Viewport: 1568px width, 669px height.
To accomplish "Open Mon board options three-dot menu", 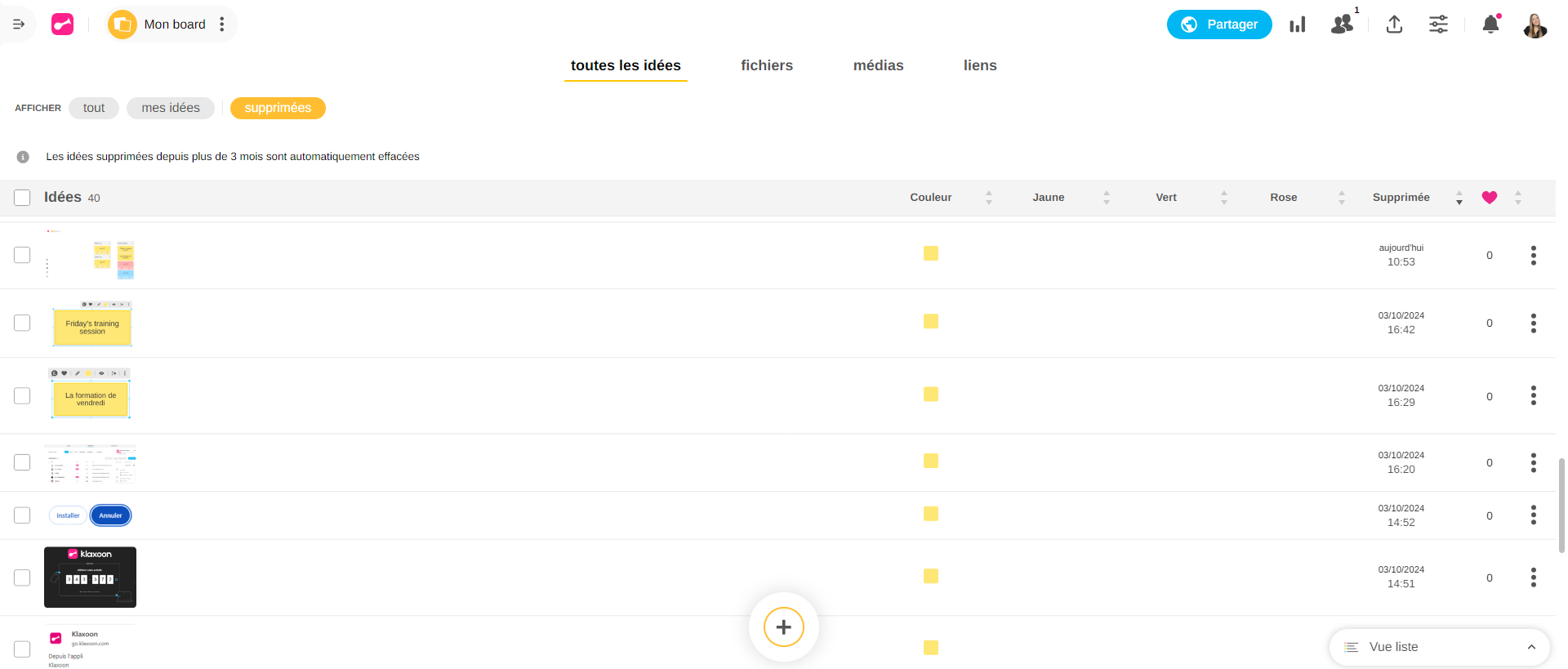I will click(222, 25).
